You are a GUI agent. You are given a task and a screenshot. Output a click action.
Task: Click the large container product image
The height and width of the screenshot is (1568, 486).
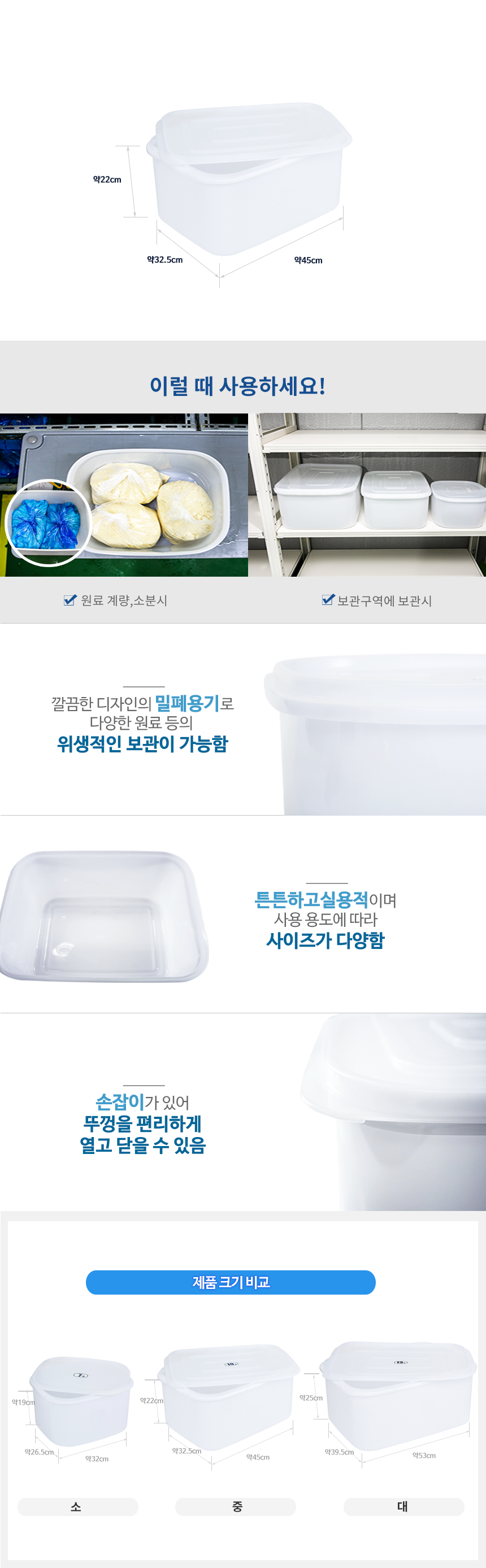398,1395
